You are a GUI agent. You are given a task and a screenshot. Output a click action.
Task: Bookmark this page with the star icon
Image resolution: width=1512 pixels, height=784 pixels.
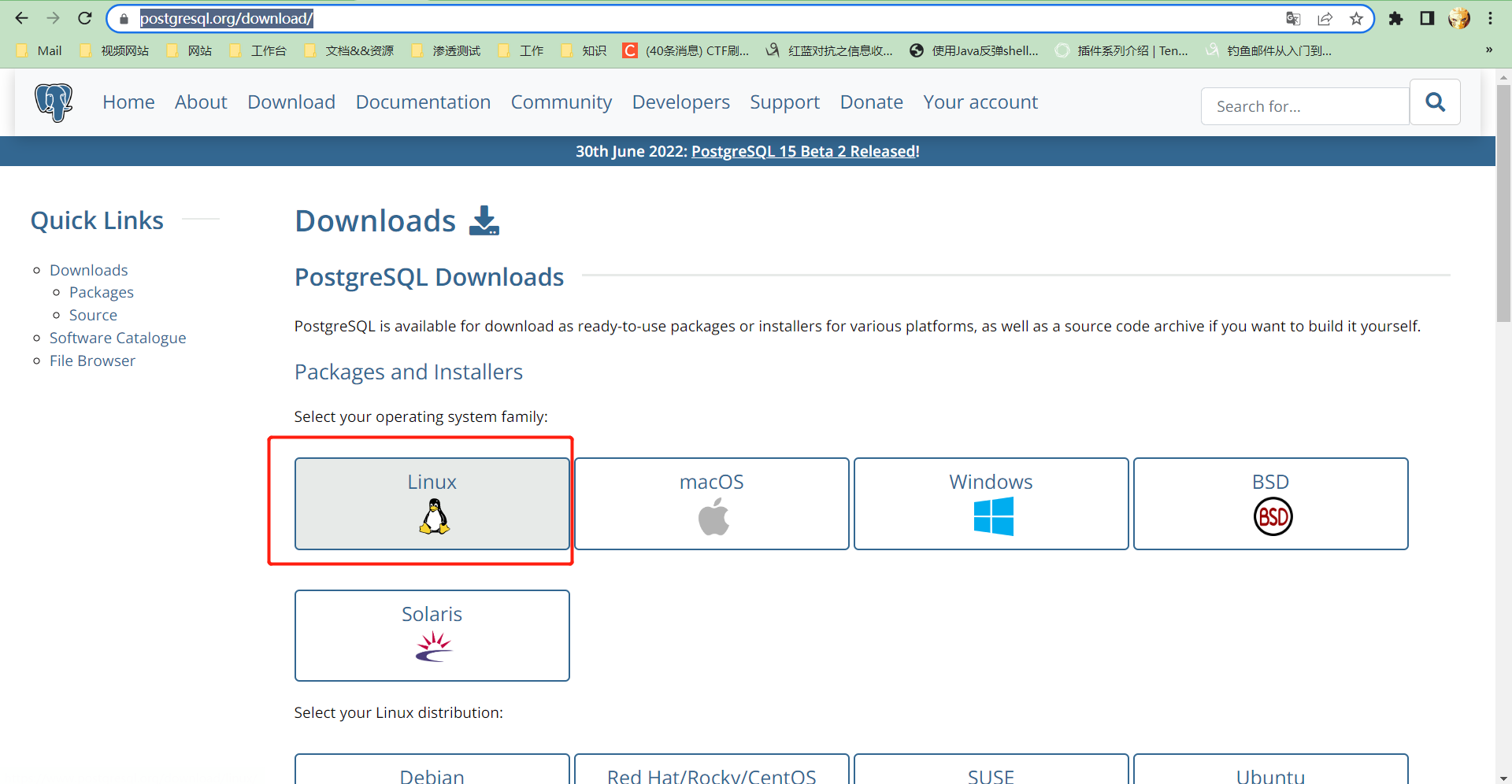click(1356, 19)
